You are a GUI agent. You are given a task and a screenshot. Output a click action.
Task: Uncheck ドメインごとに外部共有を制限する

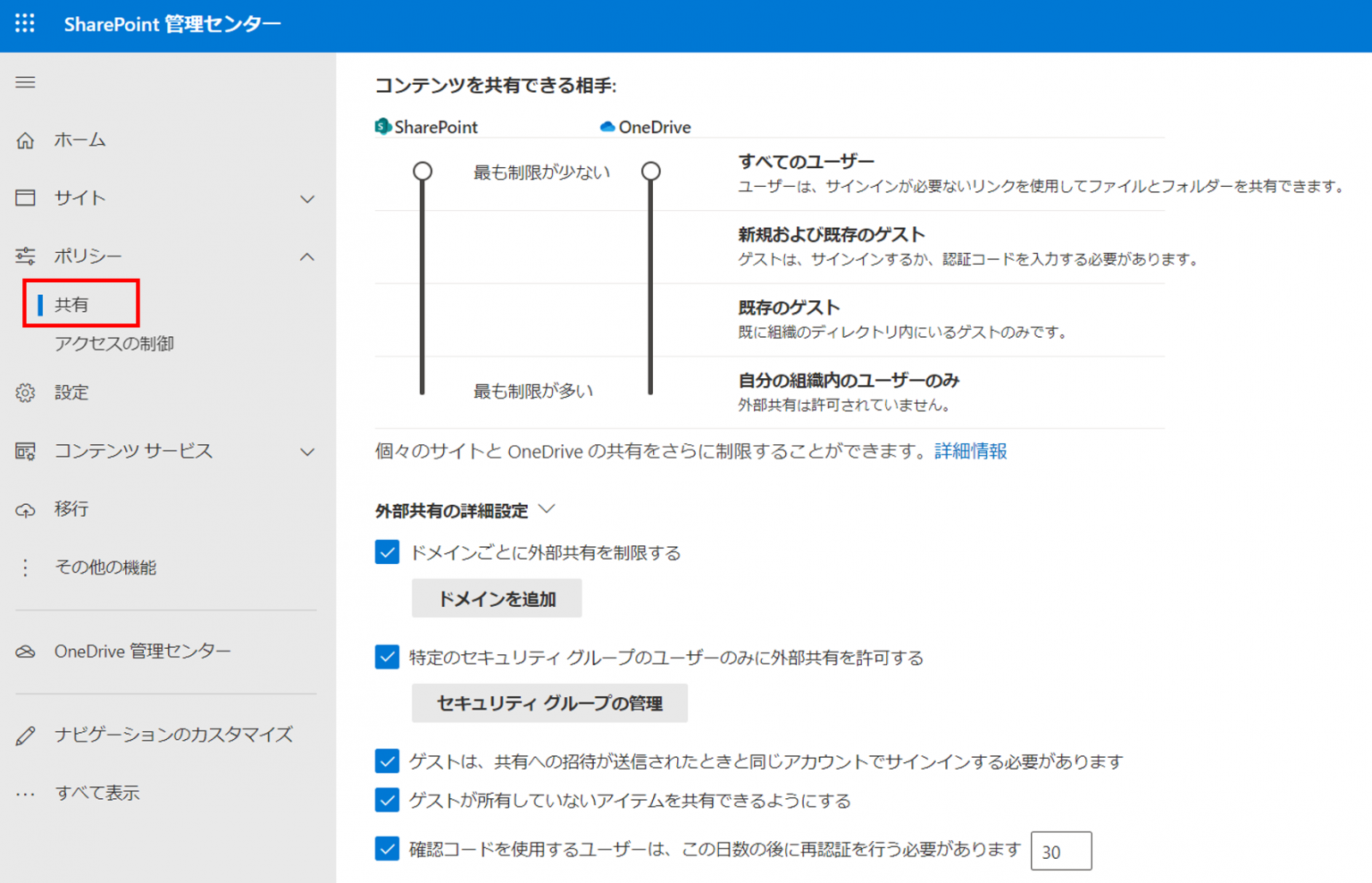[x=387, y=552]
